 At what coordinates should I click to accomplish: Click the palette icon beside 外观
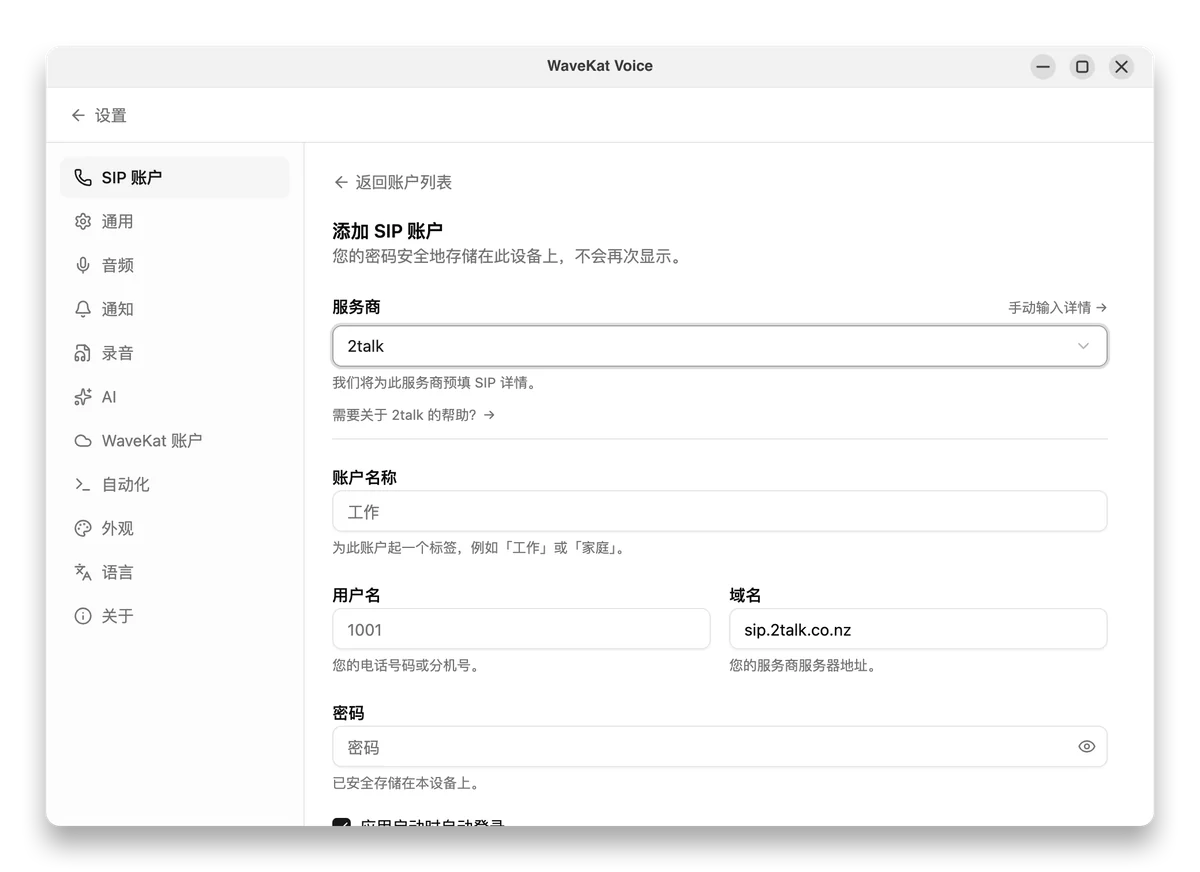click(83, 529)
